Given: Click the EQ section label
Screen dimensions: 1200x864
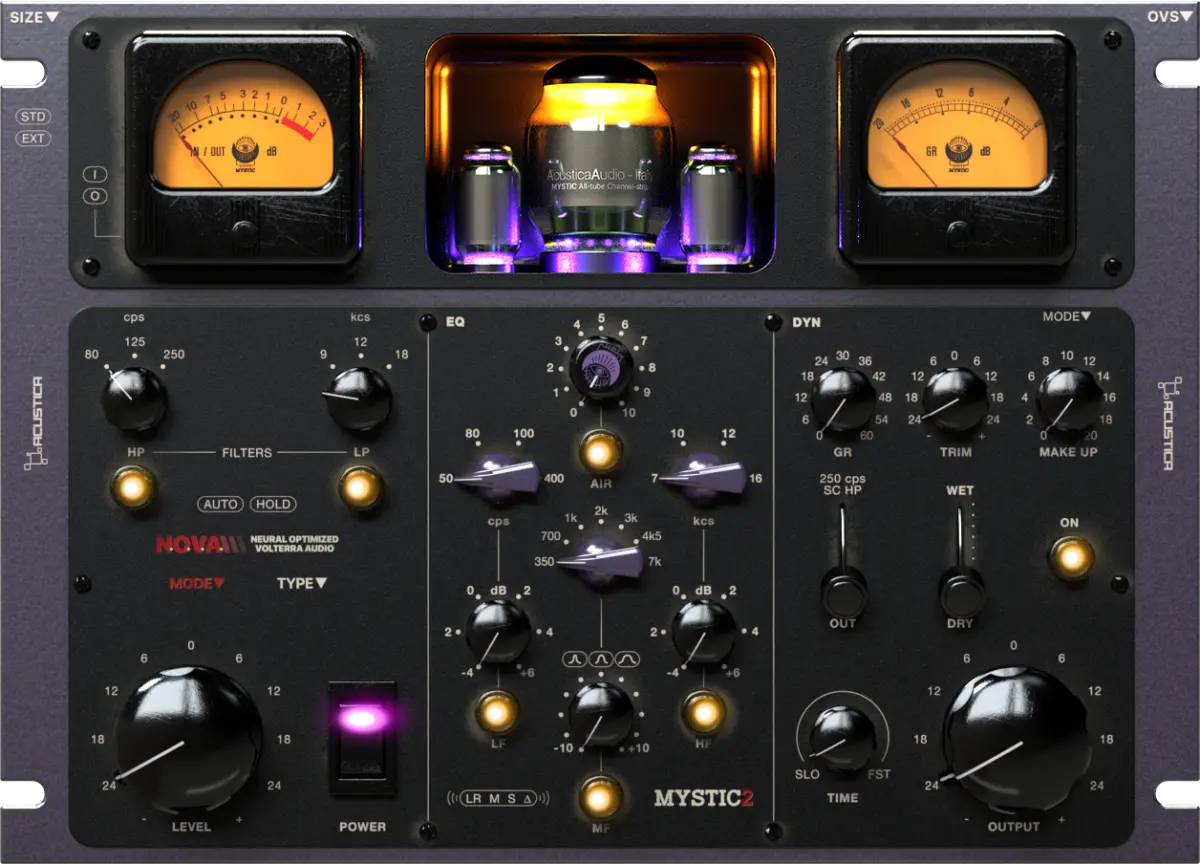Looking at the screenshot, I should click(454, 322).
